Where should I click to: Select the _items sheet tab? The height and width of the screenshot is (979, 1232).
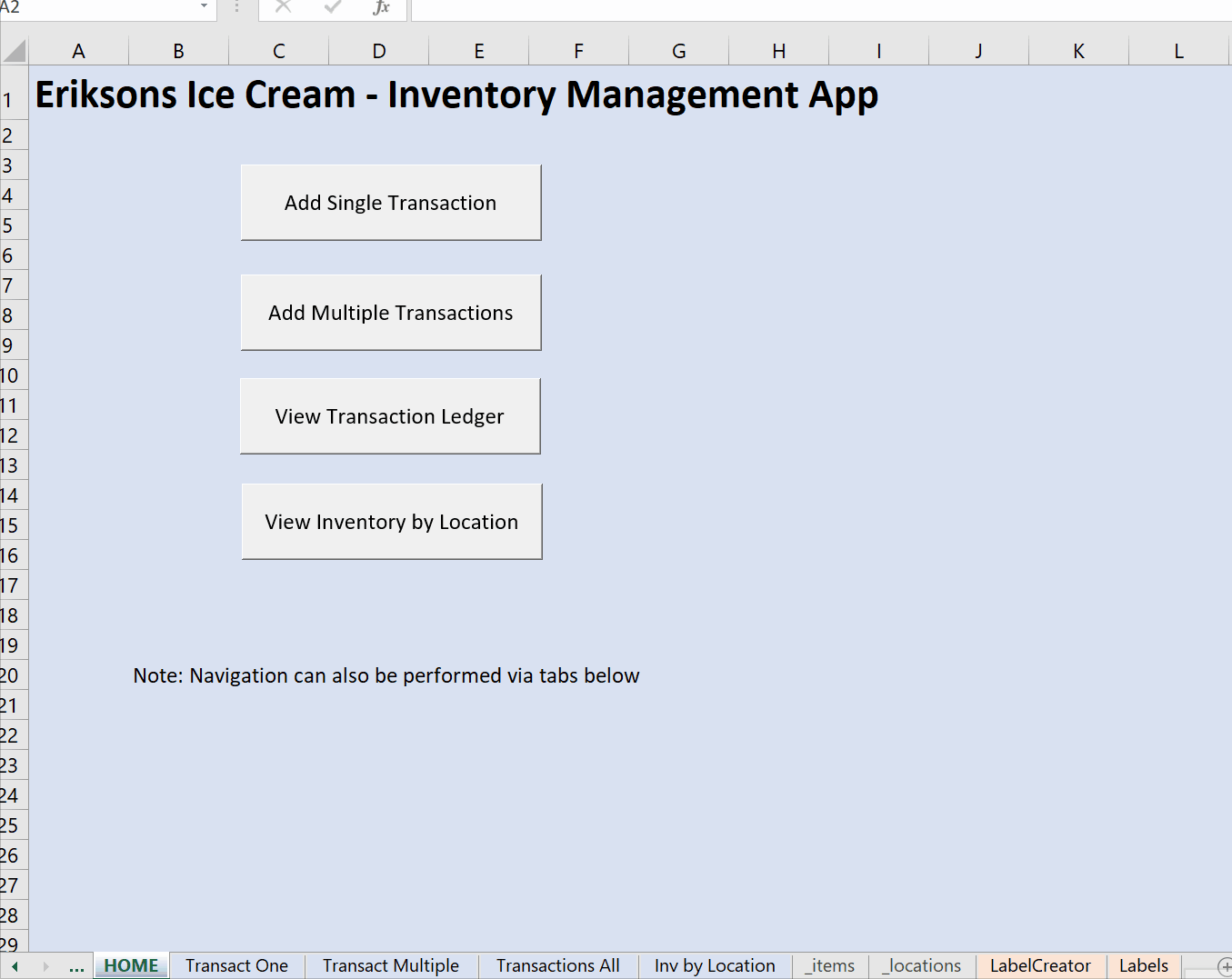[828, 966]
